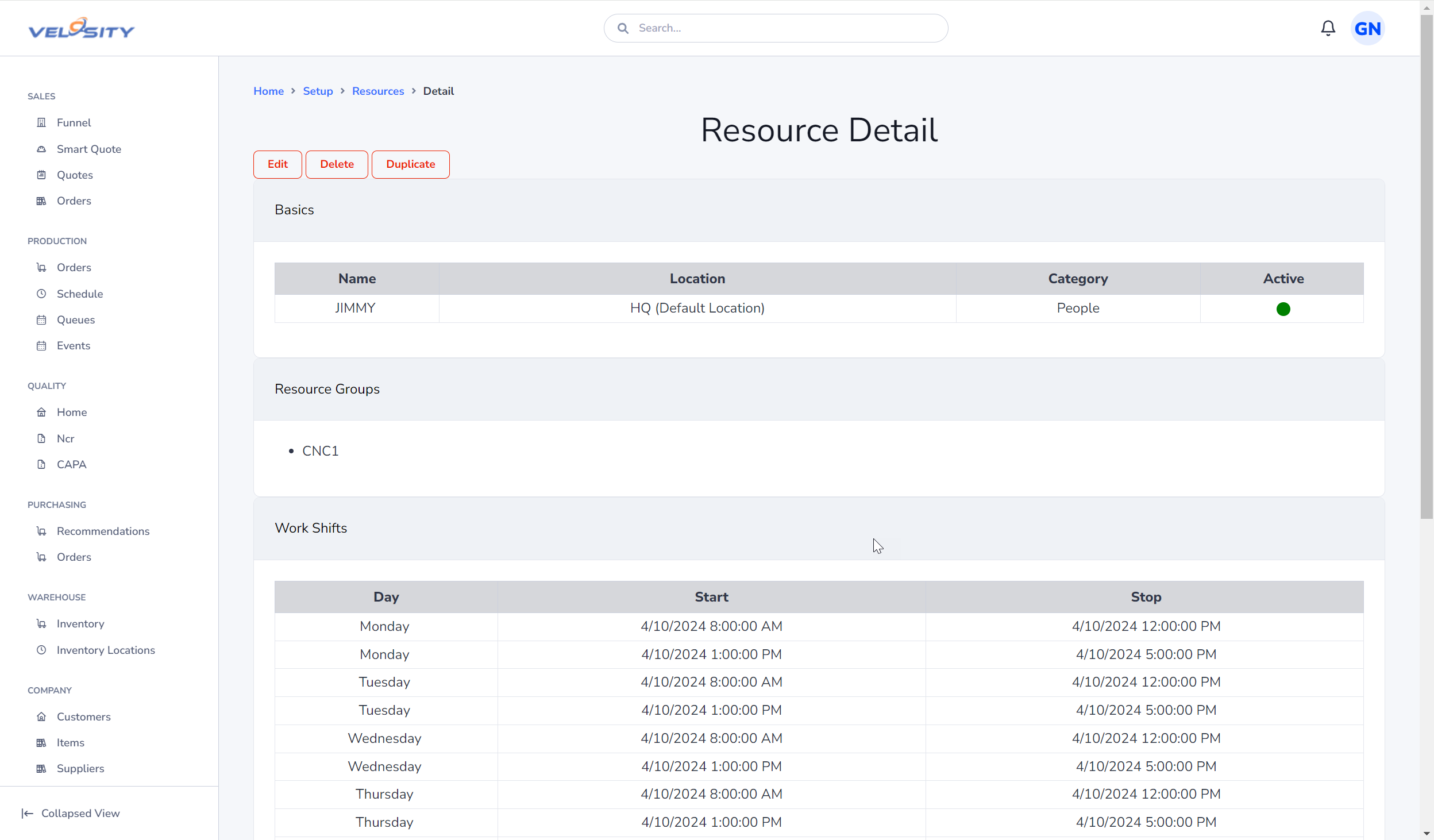The height and width of the screenshot is (840, 1434).
Task: Click the CNC1 resource group item
Action: (x=321, y=451)
